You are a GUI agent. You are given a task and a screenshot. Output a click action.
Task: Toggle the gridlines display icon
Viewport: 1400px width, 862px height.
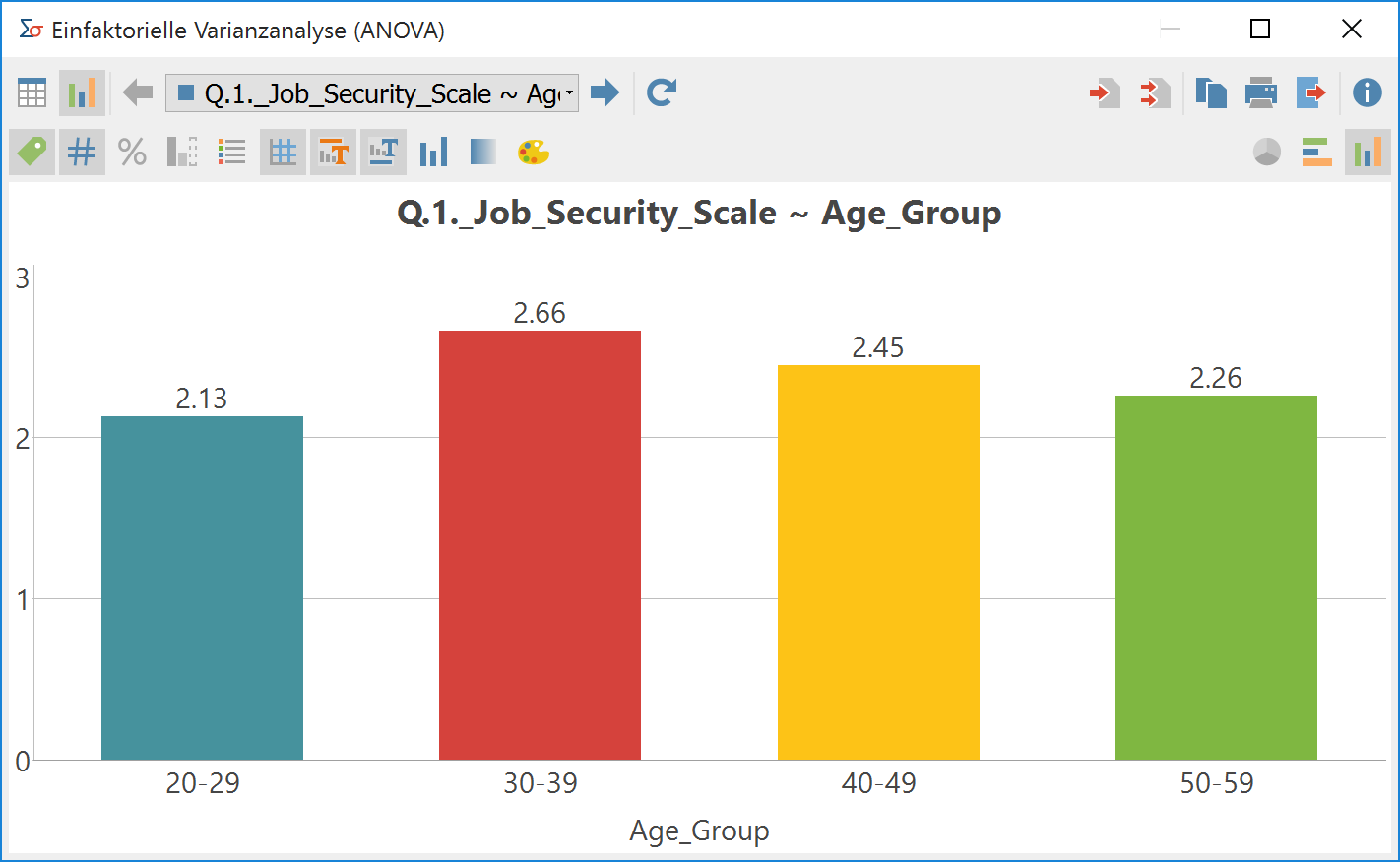coord(283,153)
